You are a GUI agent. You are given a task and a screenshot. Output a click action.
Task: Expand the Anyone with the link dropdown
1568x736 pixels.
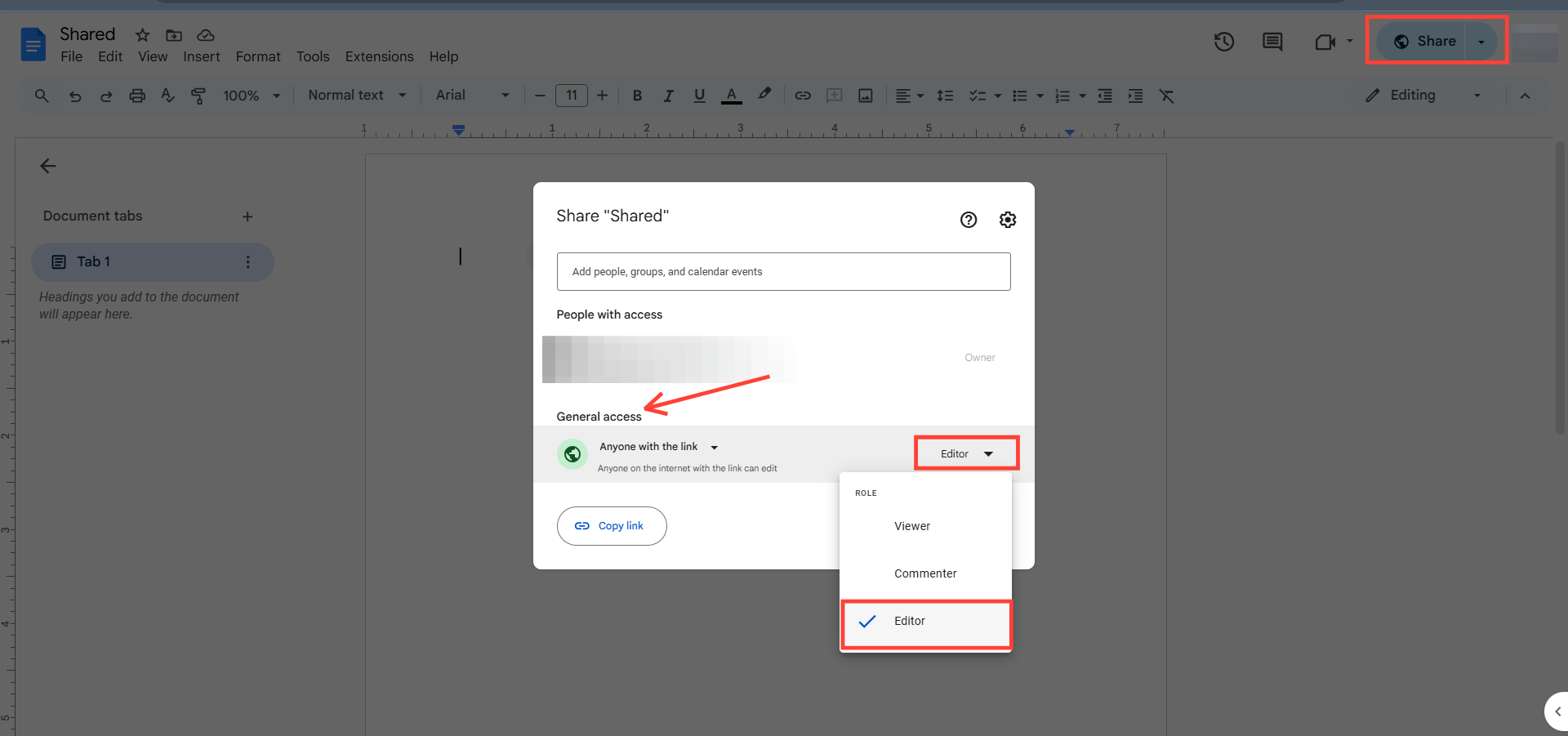pyautogui.click(x=658, y=447)
